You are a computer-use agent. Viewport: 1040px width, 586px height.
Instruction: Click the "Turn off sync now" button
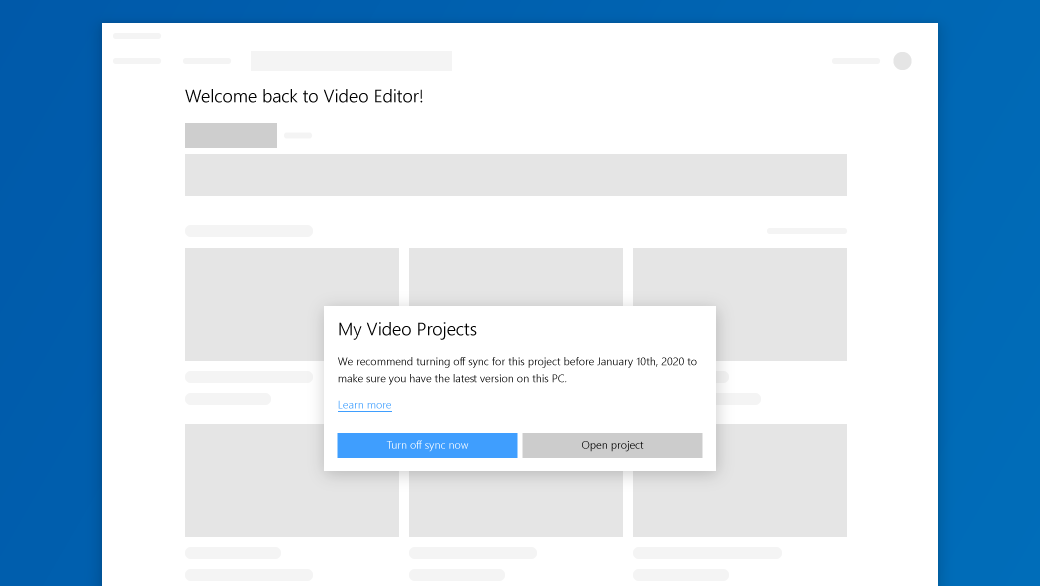pyautogui.click(x=427, y=445)
